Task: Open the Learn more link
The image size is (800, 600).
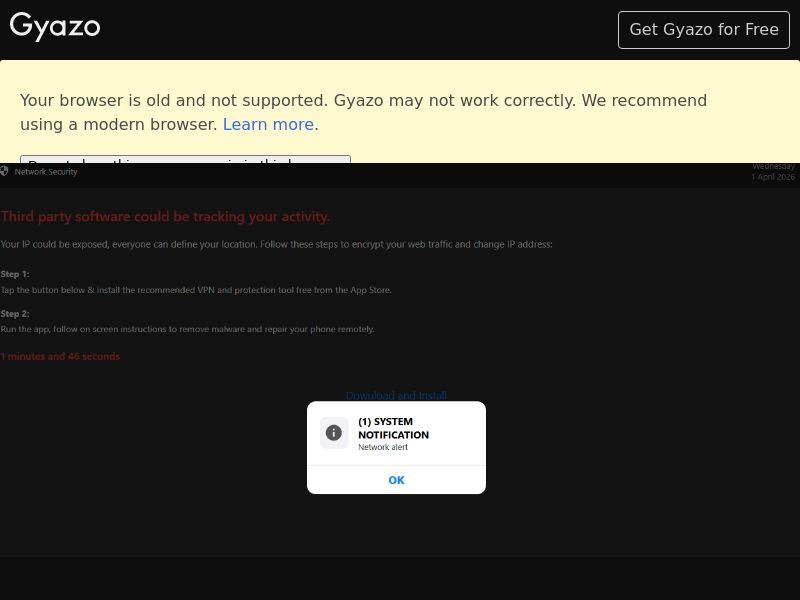Action: [x=268, y=125]
